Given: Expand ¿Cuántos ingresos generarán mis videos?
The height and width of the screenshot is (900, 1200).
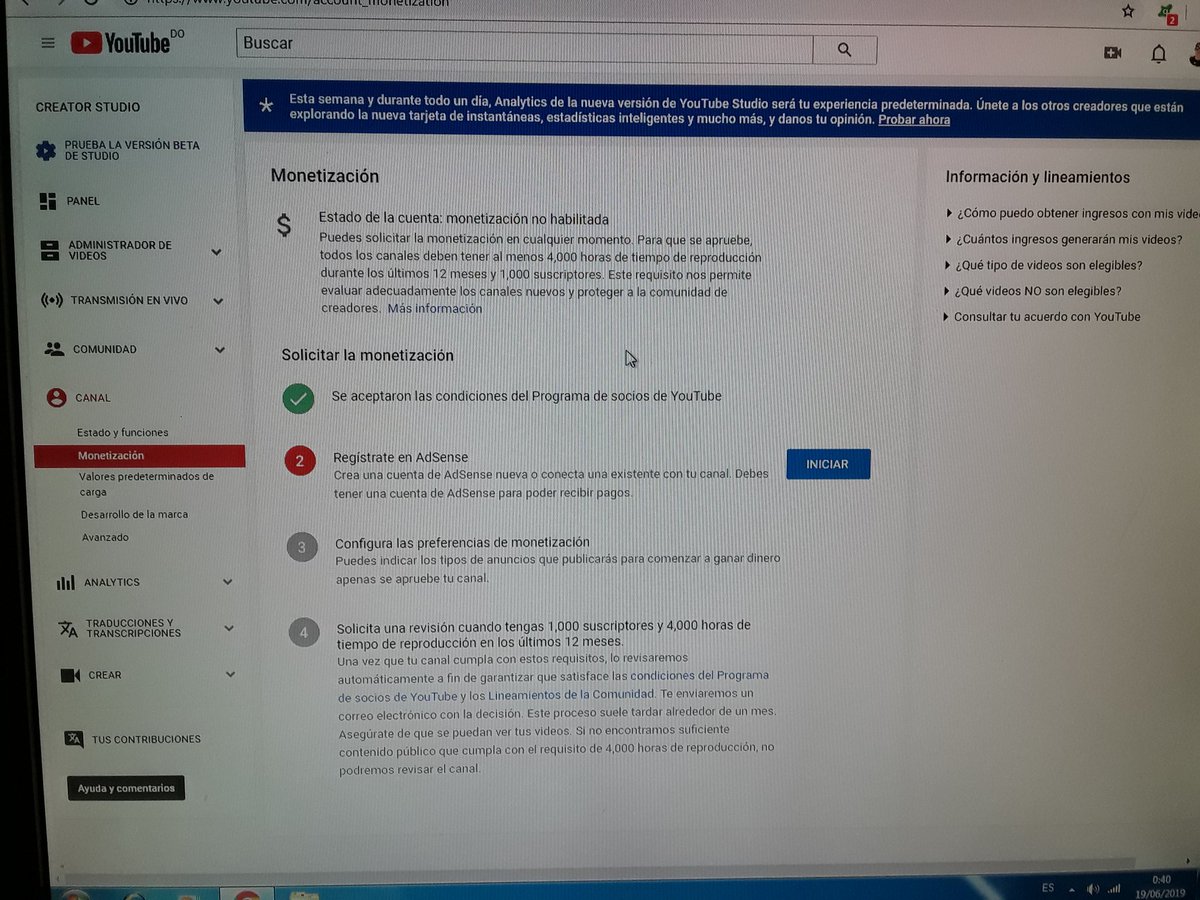Looking at the screenshot, I should click(x=1064, y=239).
